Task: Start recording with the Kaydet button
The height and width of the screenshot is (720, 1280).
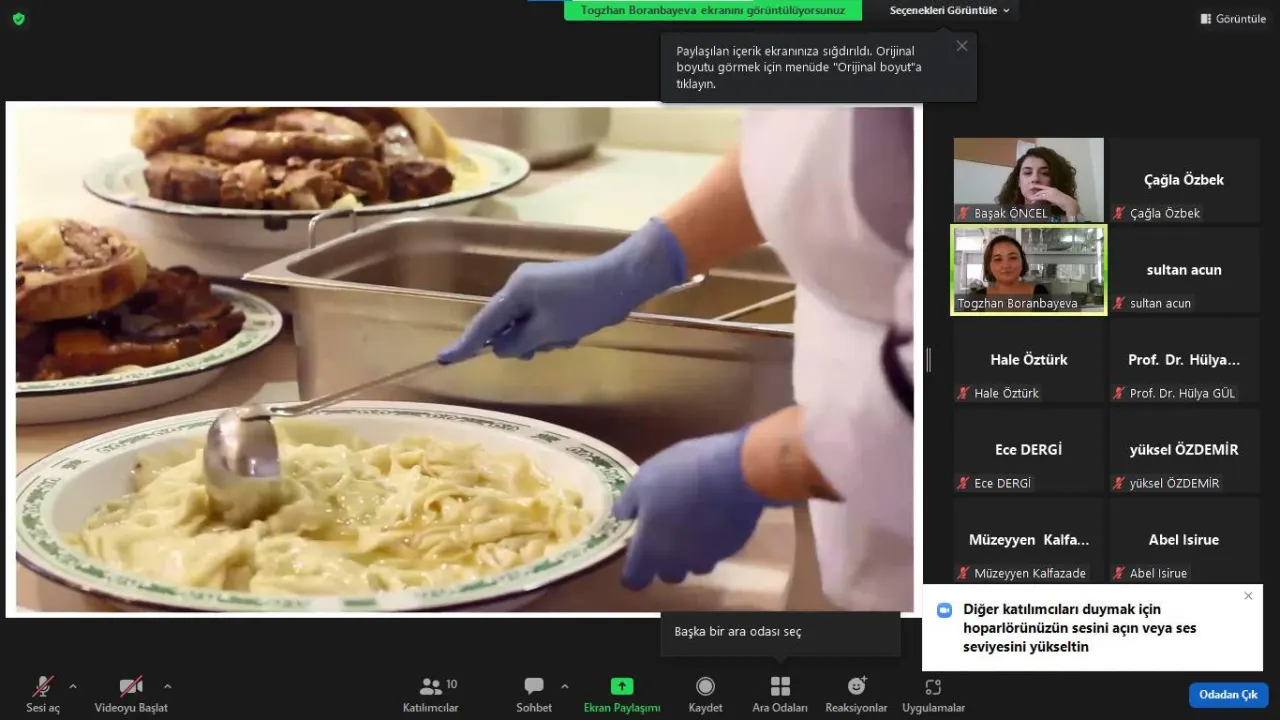Action: tap(705, 694)
